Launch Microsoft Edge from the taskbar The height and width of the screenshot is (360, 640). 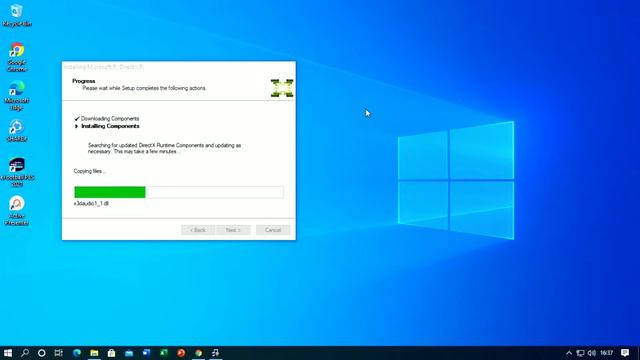(77, 353)
